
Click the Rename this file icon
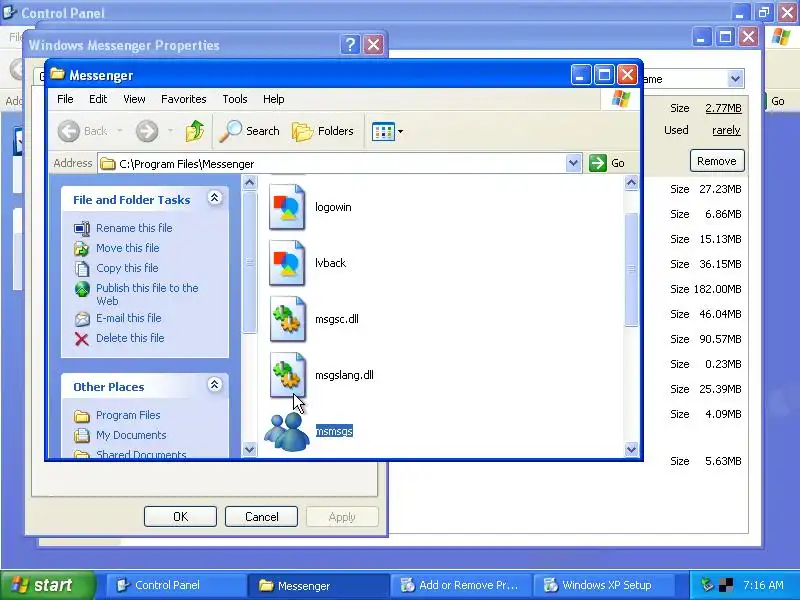point(82,229)
